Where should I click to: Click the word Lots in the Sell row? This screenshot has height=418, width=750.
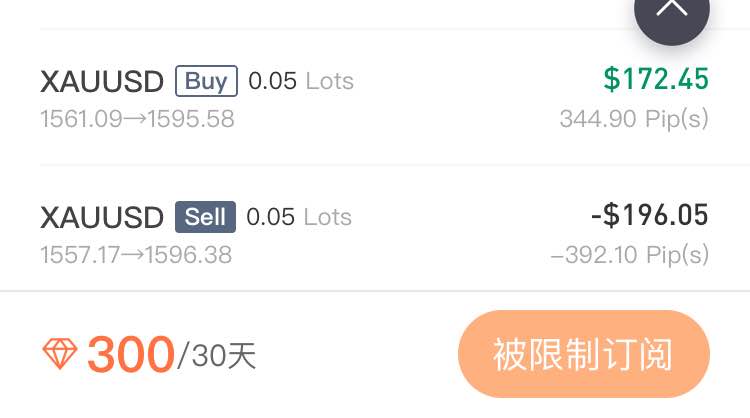[328, 217]
